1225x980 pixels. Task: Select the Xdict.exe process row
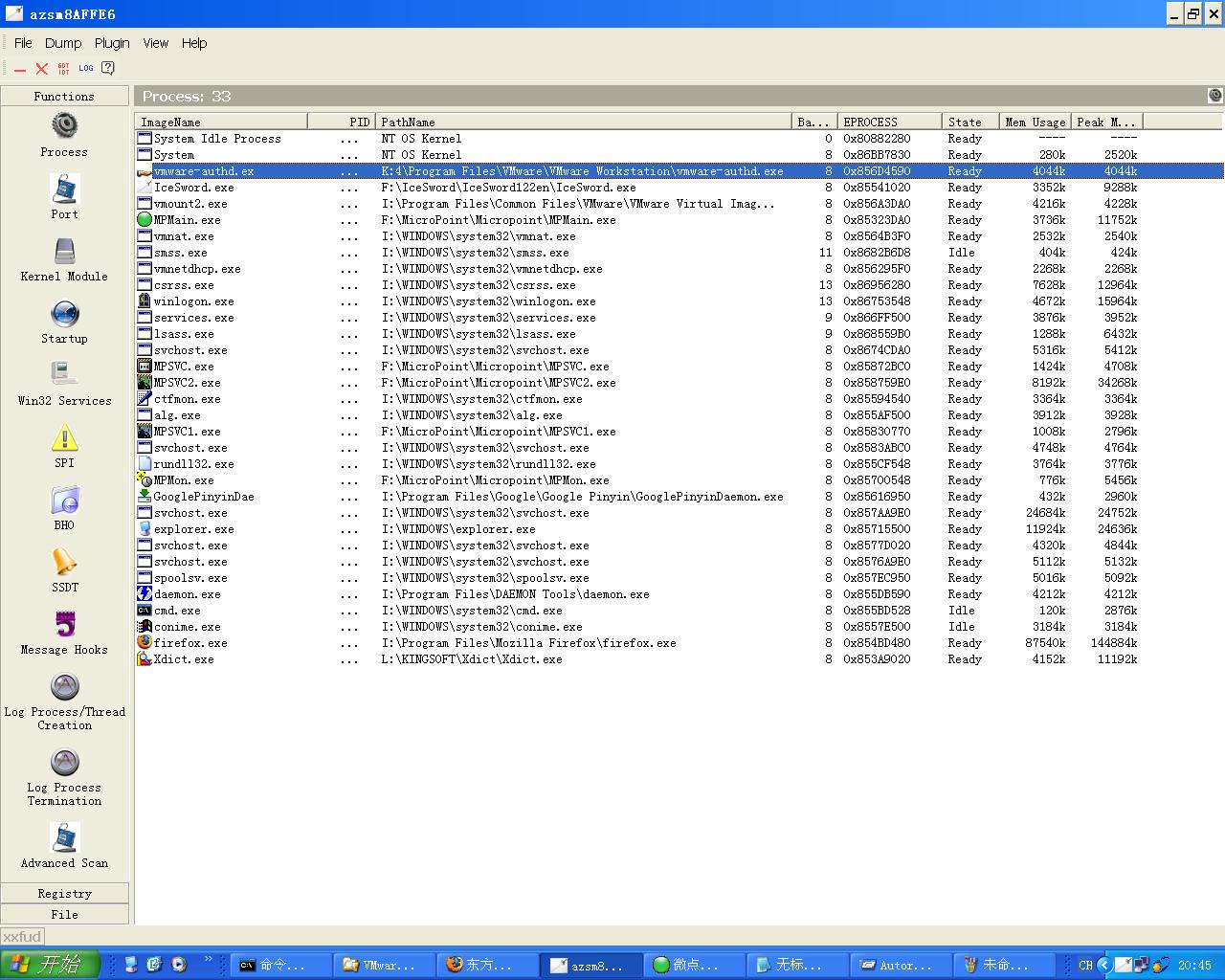[x=679, y=659]
